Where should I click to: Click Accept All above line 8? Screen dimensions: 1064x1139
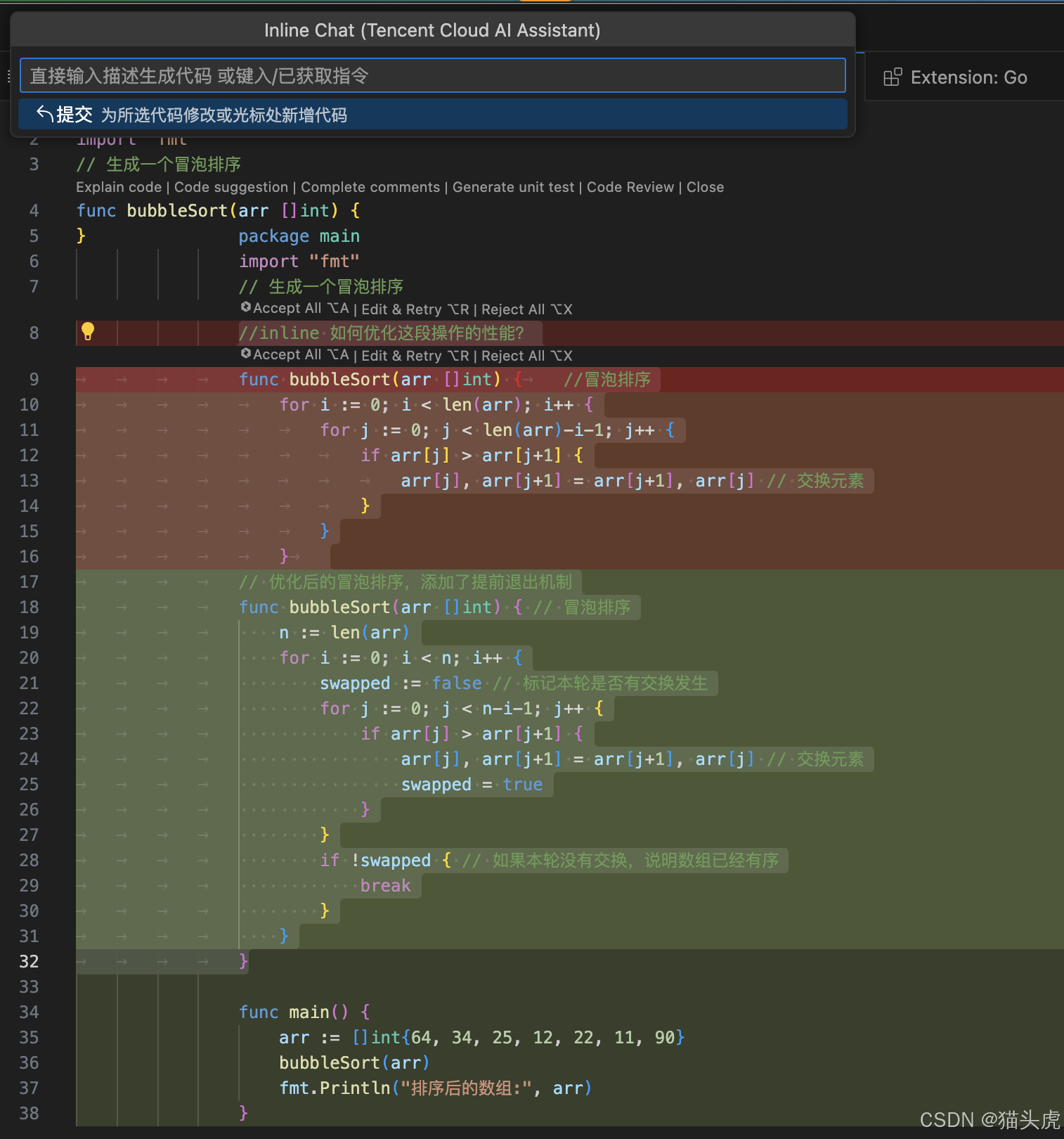click(301, 309)
